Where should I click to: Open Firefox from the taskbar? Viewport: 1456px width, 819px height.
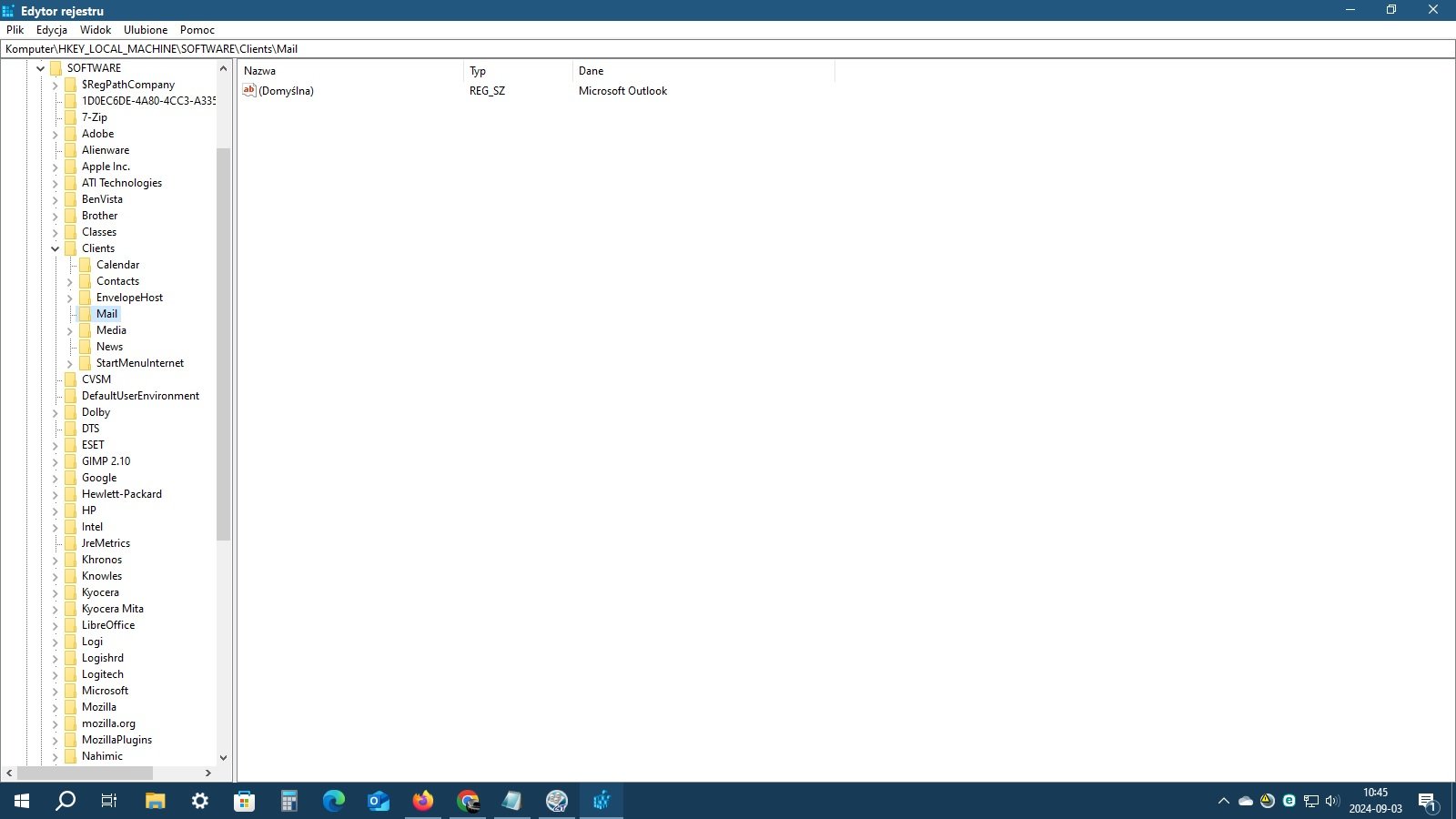423,801
